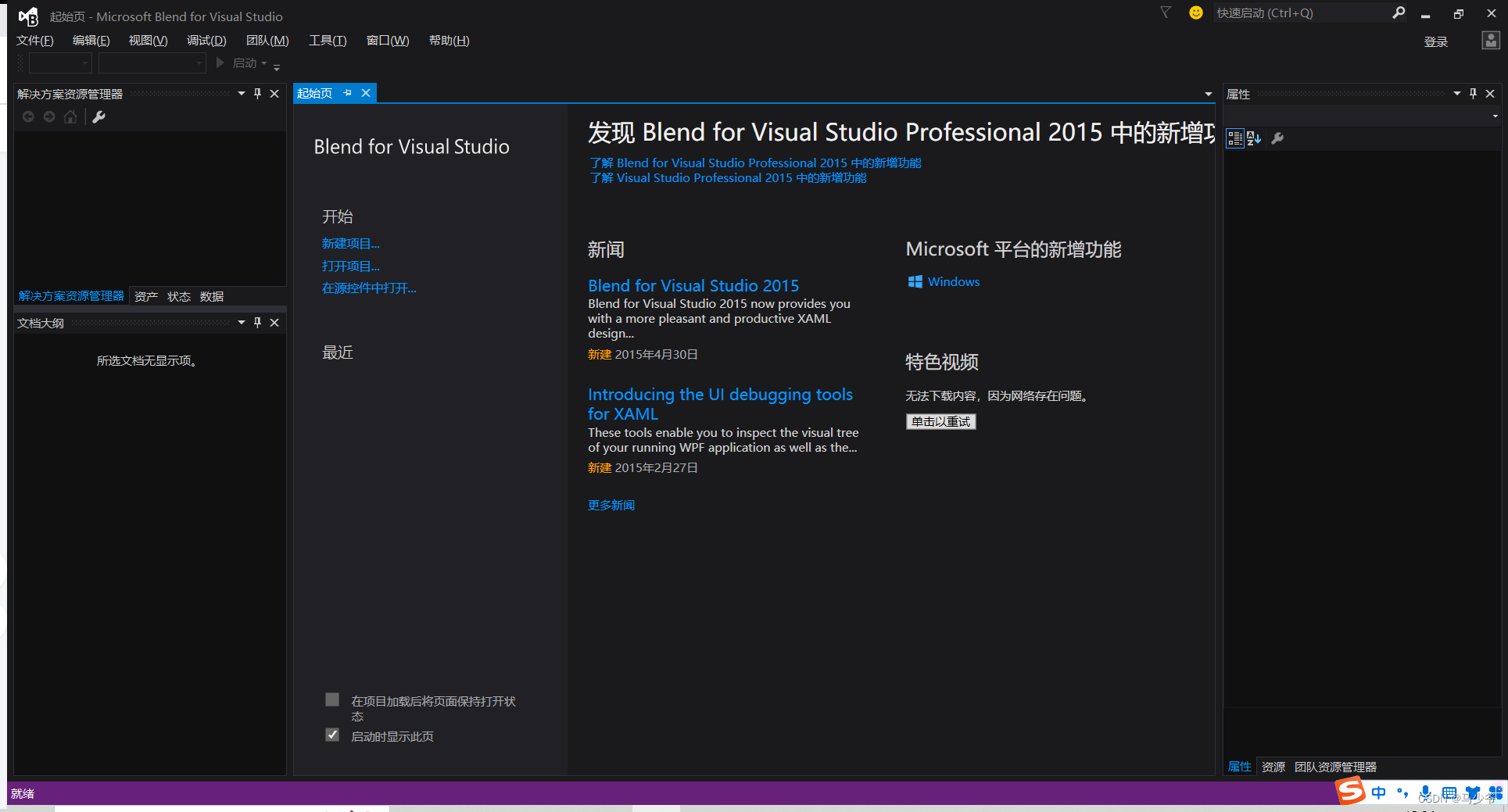Click the Windows logo link icon
Image resolution: width=1508 pixels, height=812 pixels.
click(x=915, y=282)
